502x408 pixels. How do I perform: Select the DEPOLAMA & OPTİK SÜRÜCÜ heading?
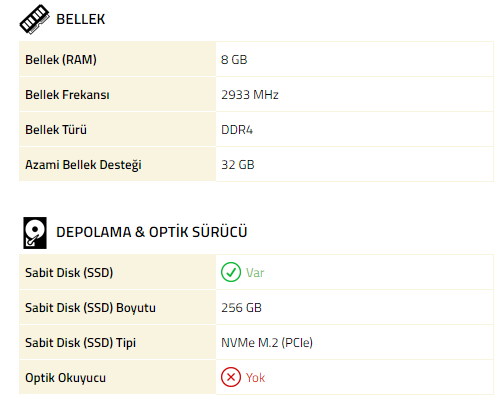(152, 232)
